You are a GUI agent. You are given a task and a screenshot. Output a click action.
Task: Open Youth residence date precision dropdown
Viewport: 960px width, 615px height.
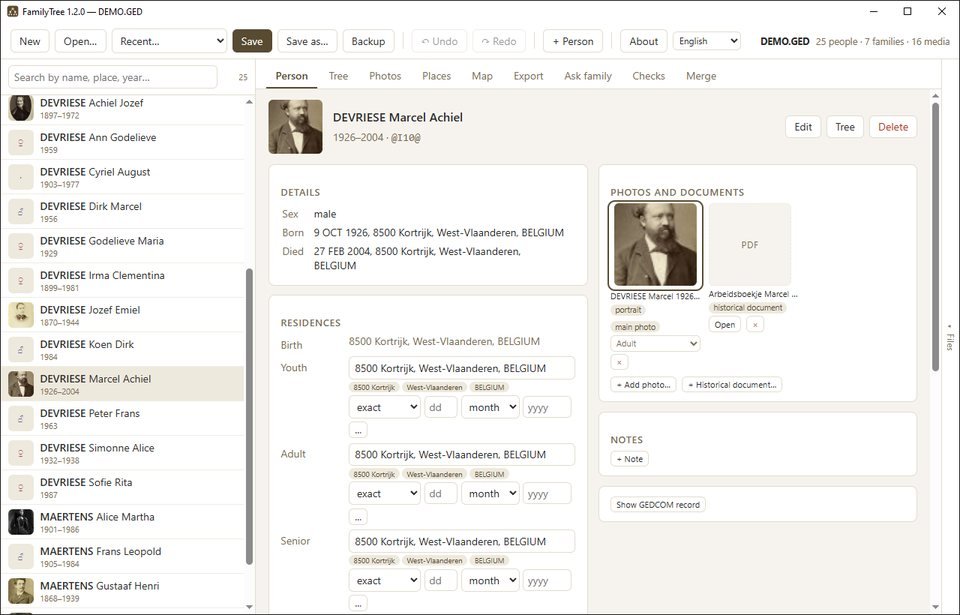tap(384, 407)
